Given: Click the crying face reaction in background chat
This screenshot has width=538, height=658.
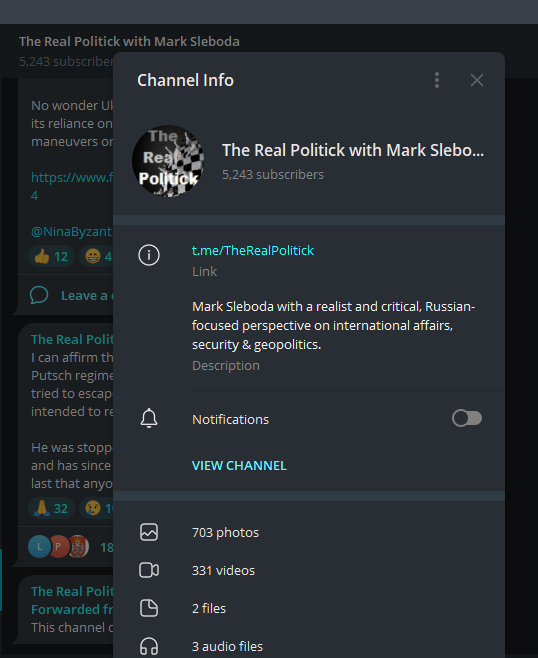Looking at the screenshot, I should (96, 508).
